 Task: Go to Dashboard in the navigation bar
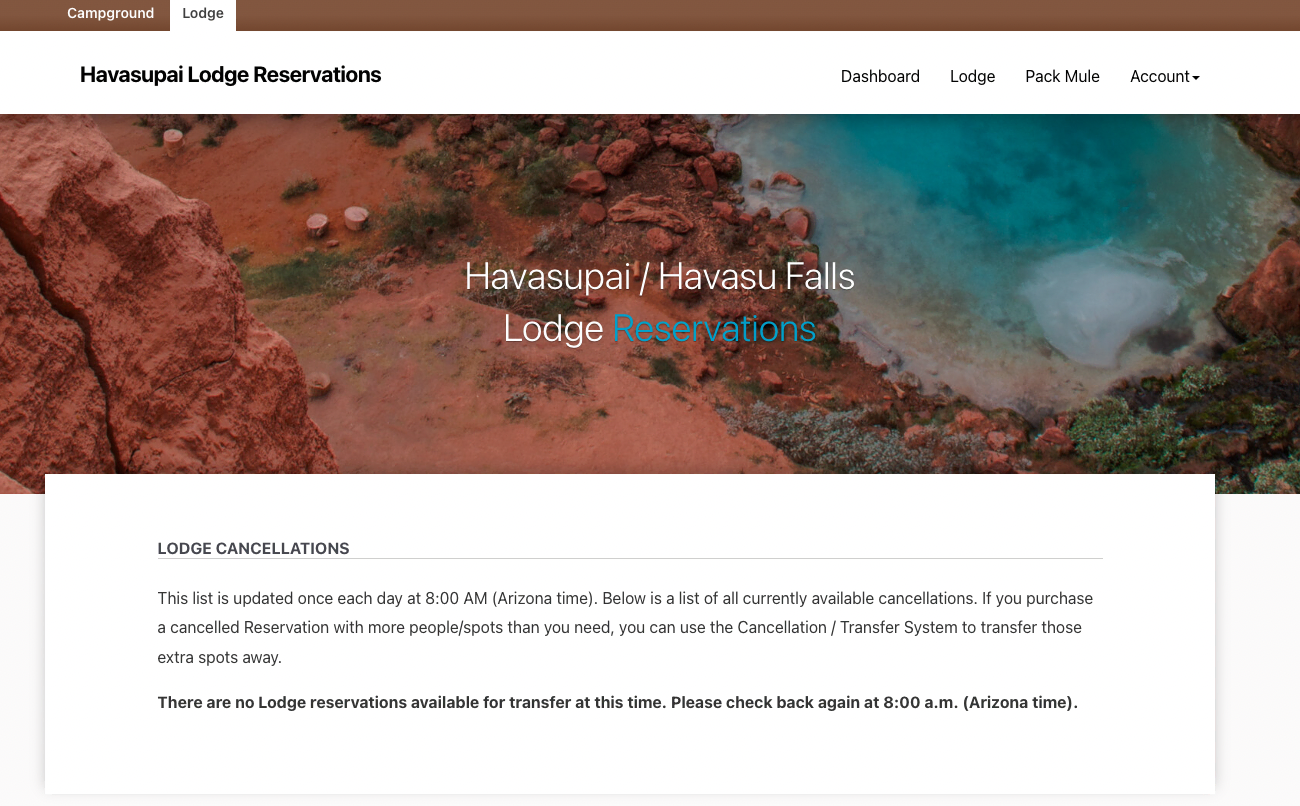880,76
